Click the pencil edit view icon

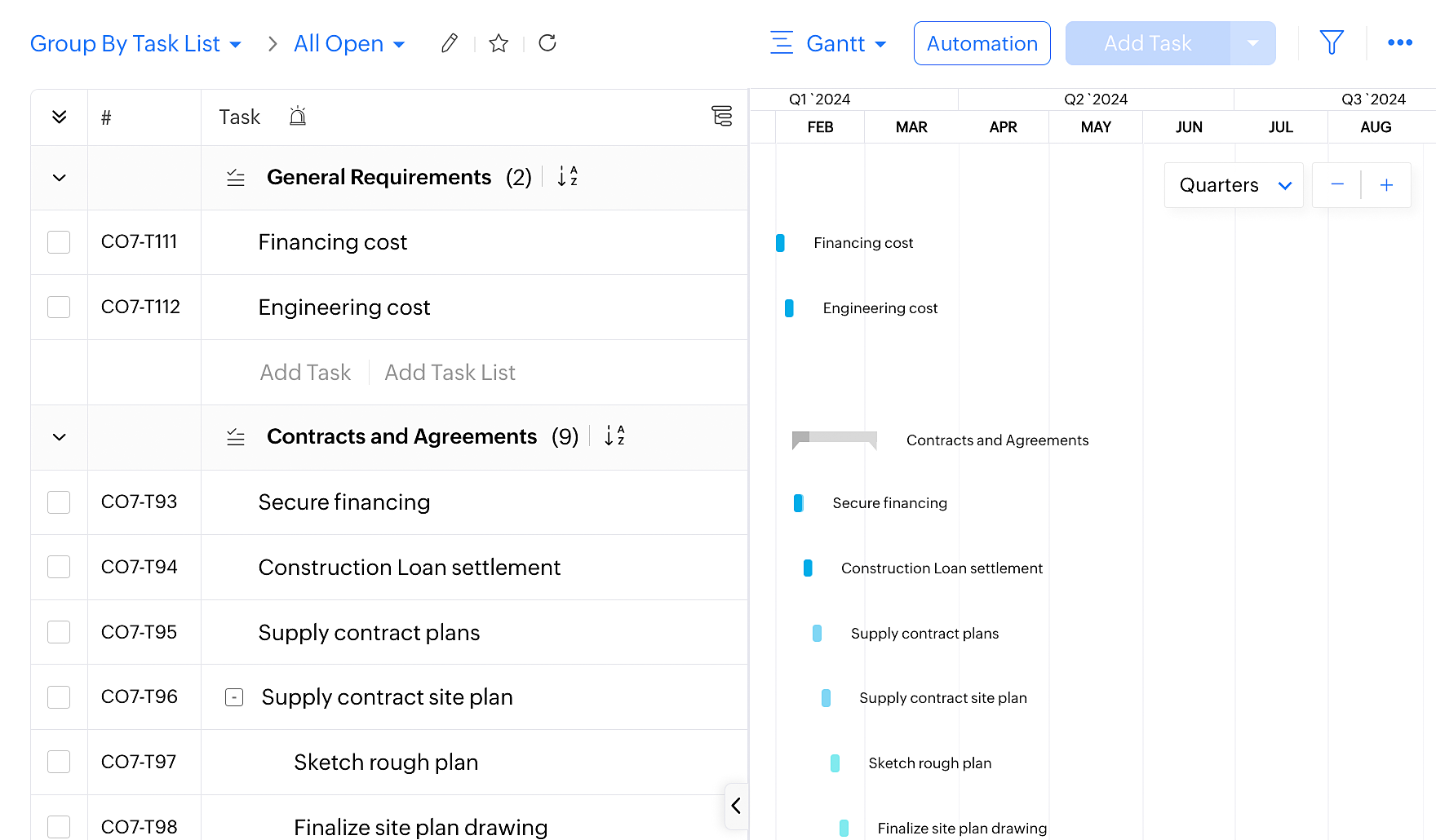point(450,43)
